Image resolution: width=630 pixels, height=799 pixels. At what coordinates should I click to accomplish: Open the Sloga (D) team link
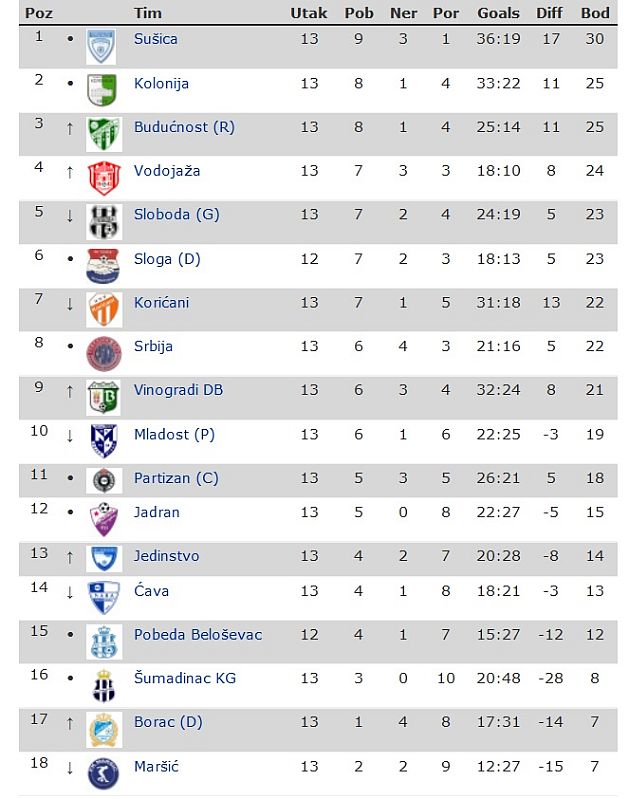tap(167, 258)
